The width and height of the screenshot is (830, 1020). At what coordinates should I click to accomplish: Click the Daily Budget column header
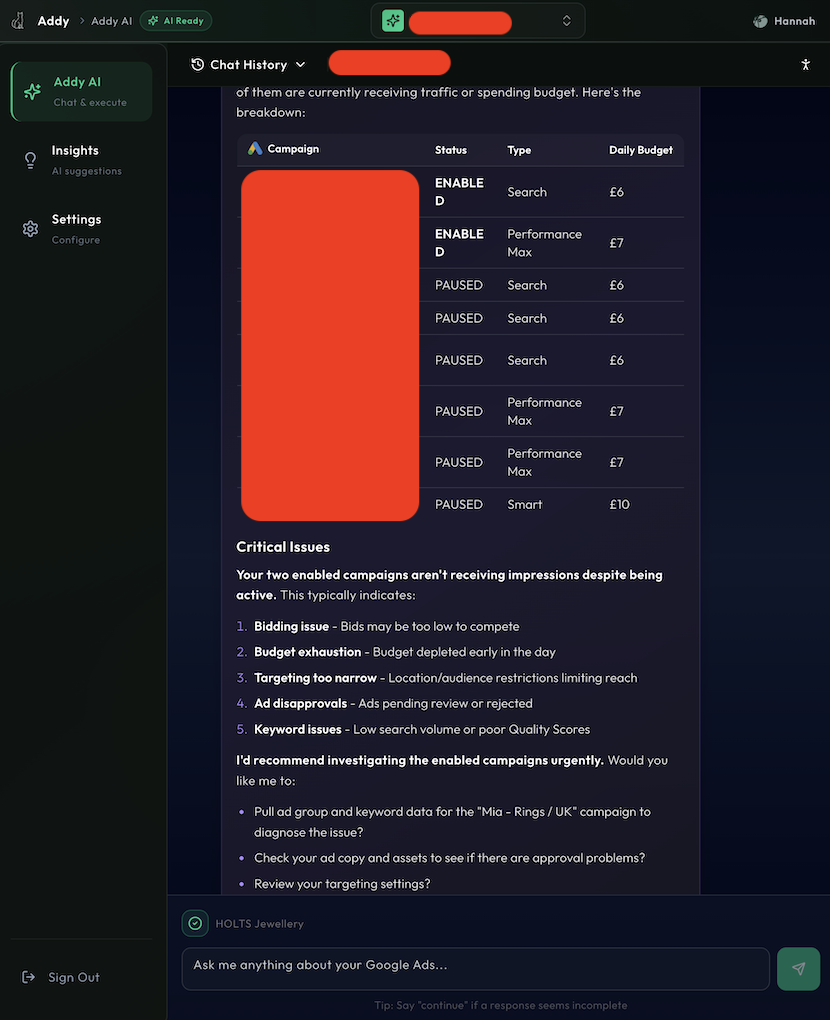(x=640, y=150)
